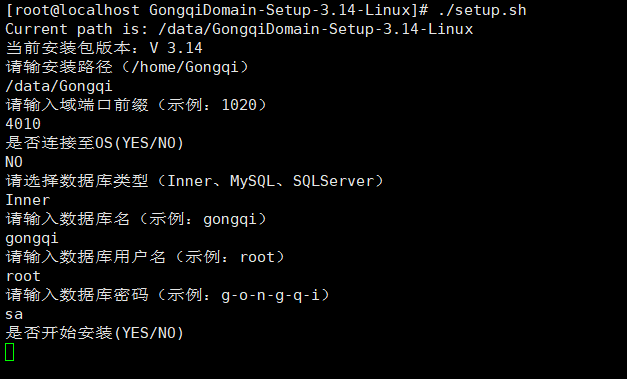Click the ./setup.sh command text
Screen dimensions: 627x379
click(482, 10)
